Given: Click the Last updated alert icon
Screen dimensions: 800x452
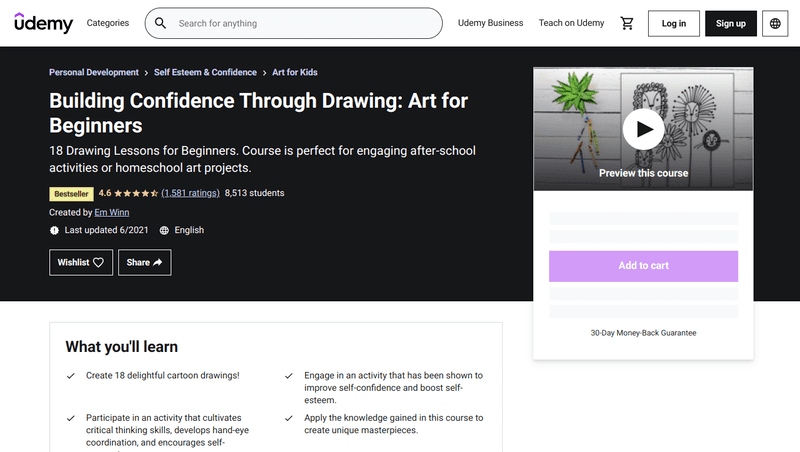Looking at the screenshot, I should coord(54,231).
